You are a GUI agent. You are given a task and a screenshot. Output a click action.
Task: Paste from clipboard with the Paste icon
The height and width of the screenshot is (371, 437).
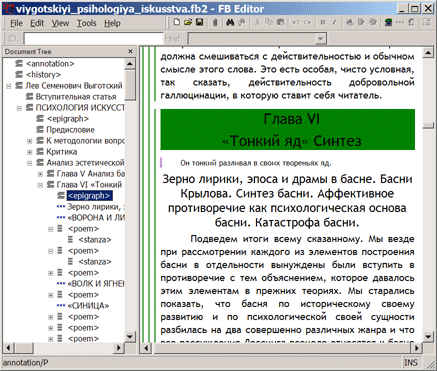281,22
